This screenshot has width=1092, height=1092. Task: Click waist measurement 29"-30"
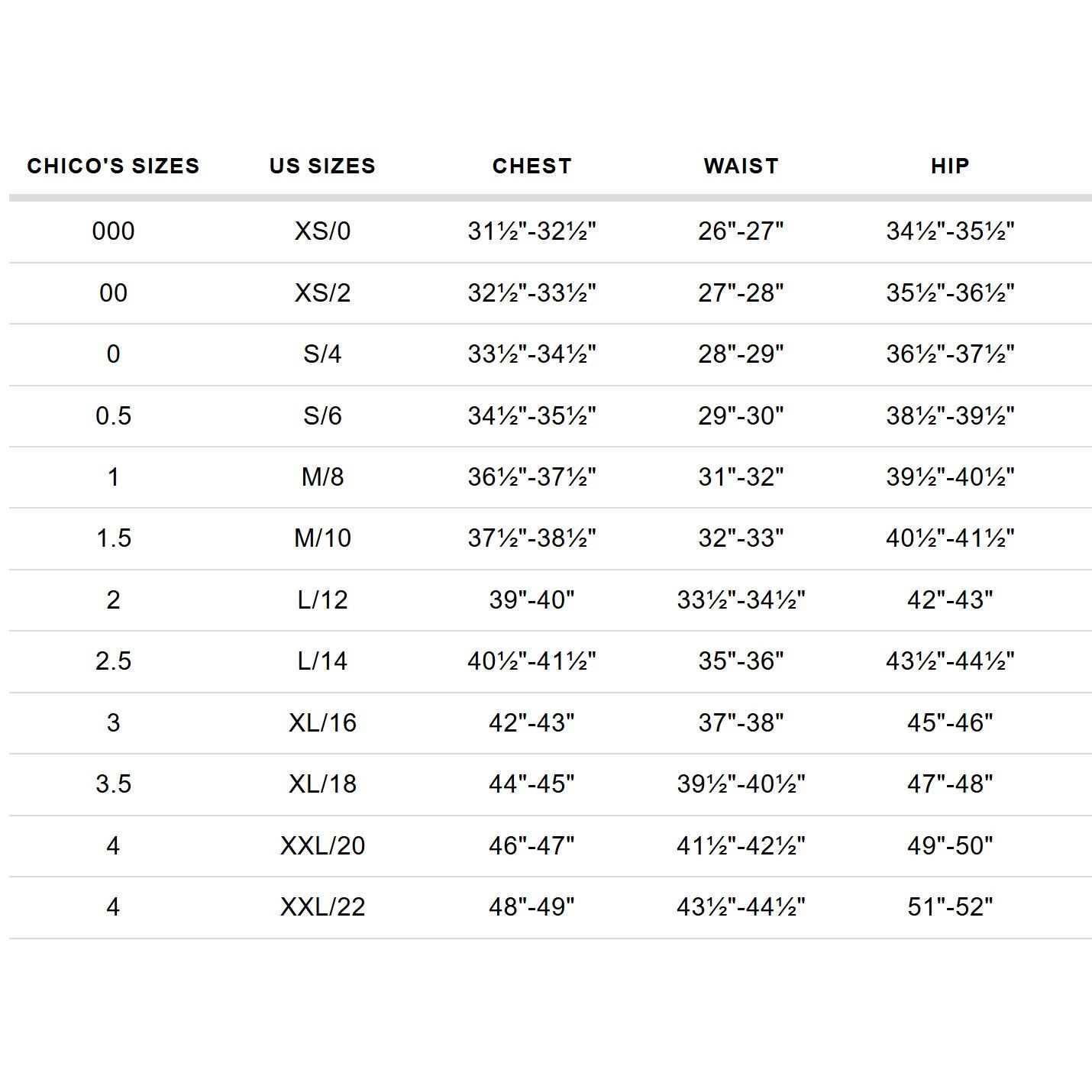point(741,415)
